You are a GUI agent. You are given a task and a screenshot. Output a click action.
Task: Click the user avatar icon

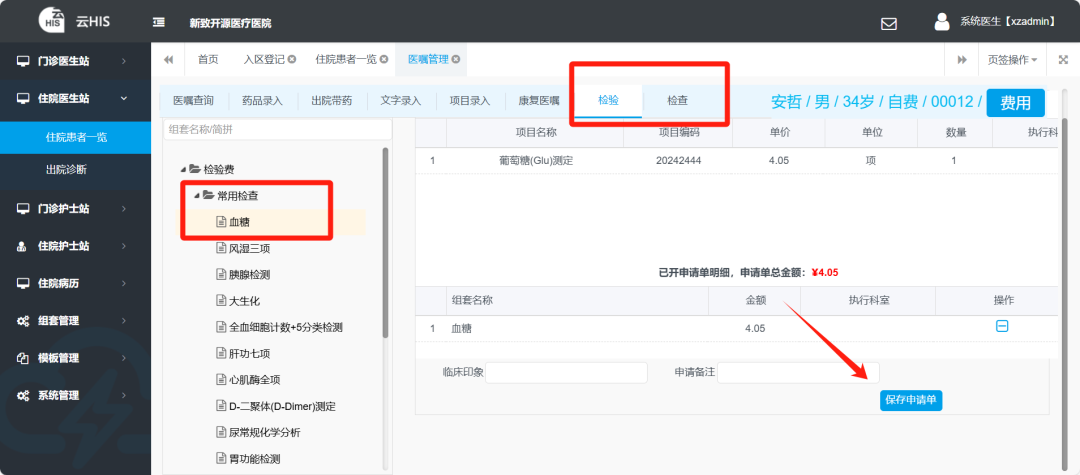click(942, 21)
